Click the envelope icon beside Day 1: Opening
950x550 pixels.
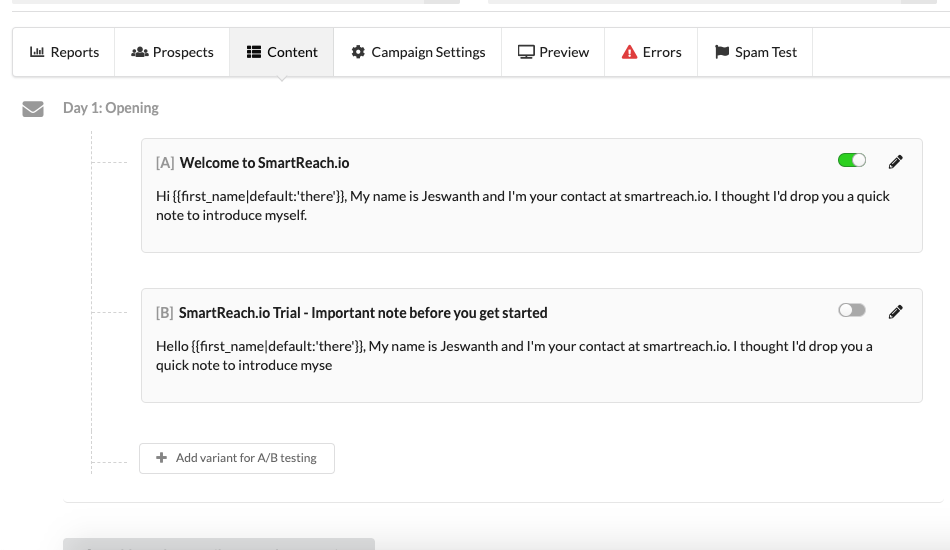click(x=33, y=109)
